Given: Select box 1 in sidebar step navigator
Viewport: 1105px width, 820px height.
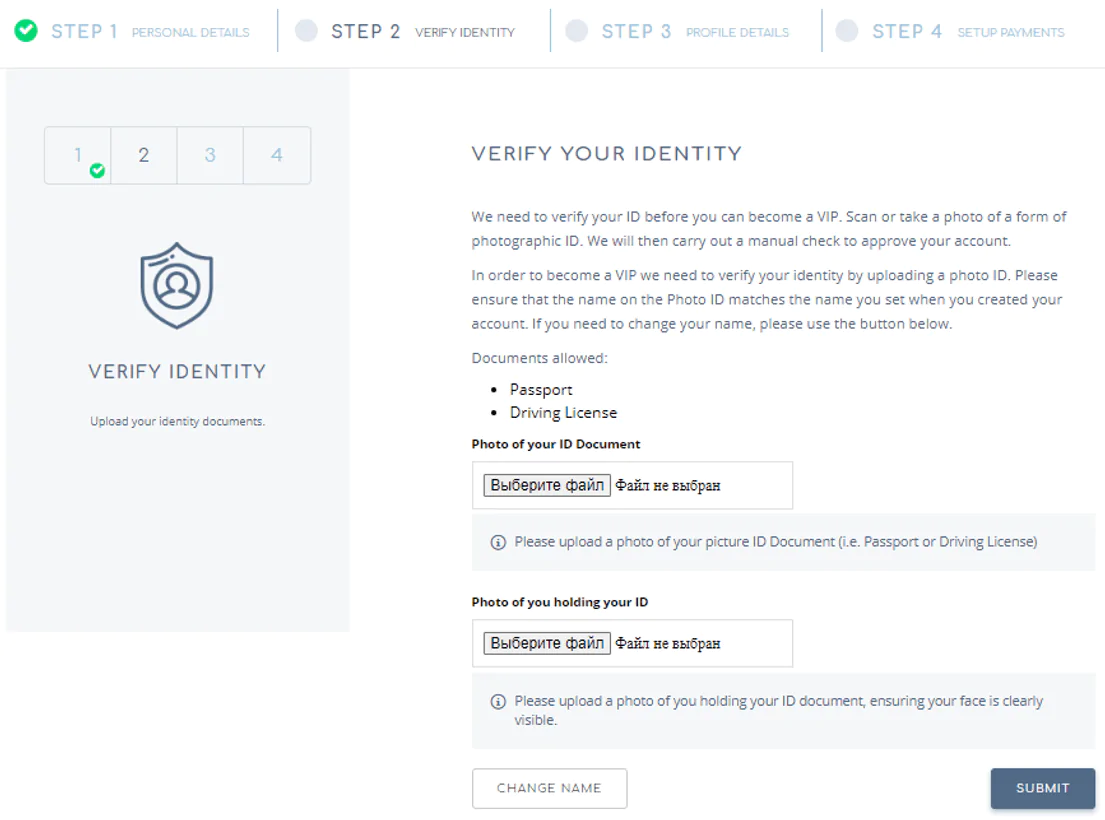Looking at the screenshot, I should [78, 156].
